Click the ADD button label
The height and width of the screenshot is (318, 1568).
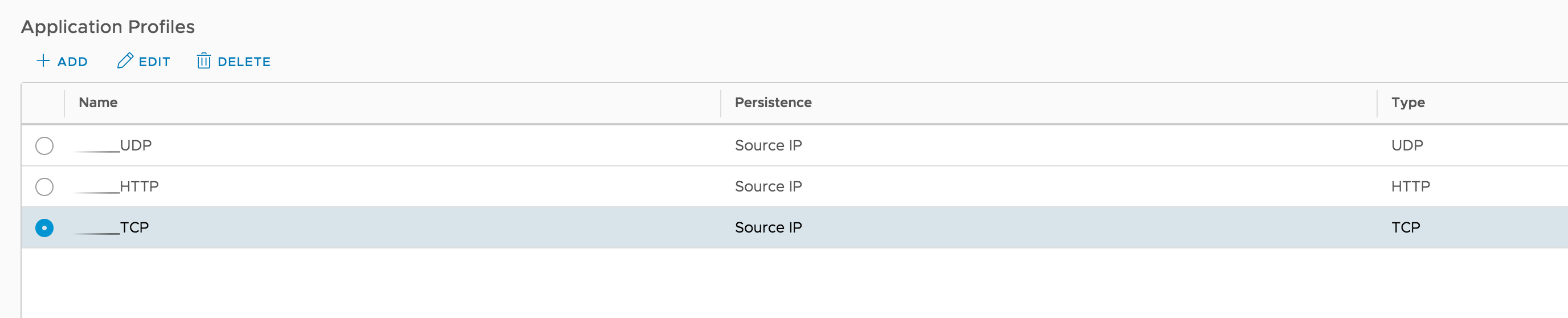(72, 62)
